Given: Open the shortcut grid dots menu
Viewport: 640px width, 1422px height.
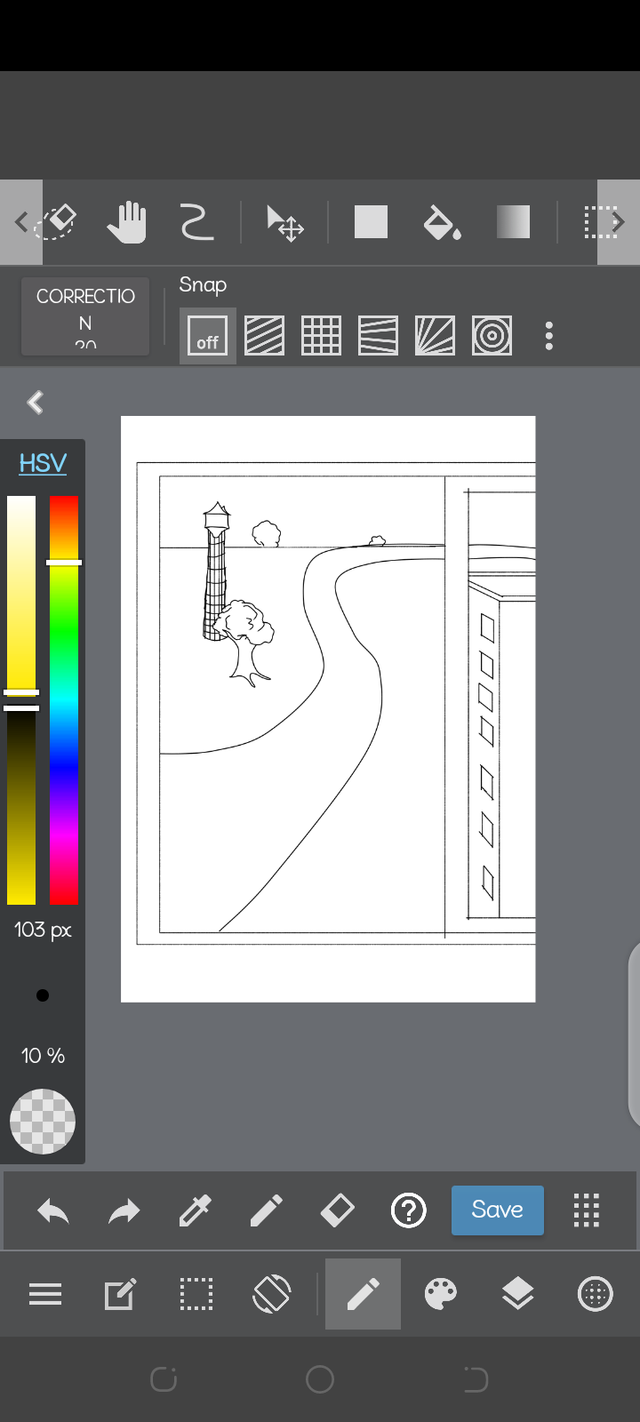Looking at the screenshot, I should [x=587, y=1211].
